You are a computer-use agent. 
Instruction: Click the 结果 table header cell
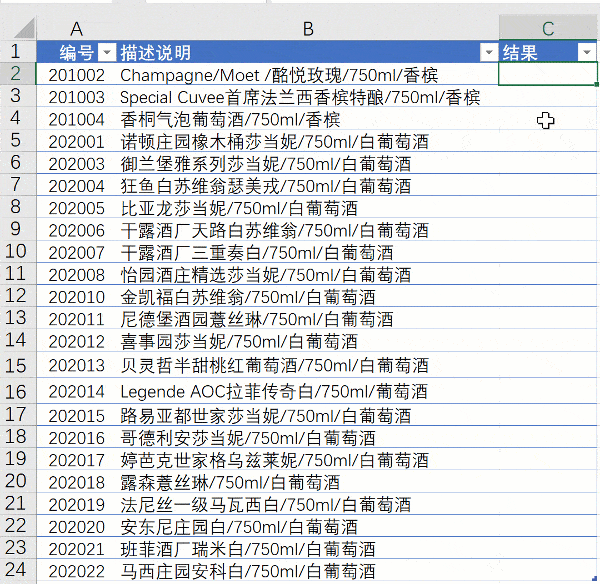[548, 52]
